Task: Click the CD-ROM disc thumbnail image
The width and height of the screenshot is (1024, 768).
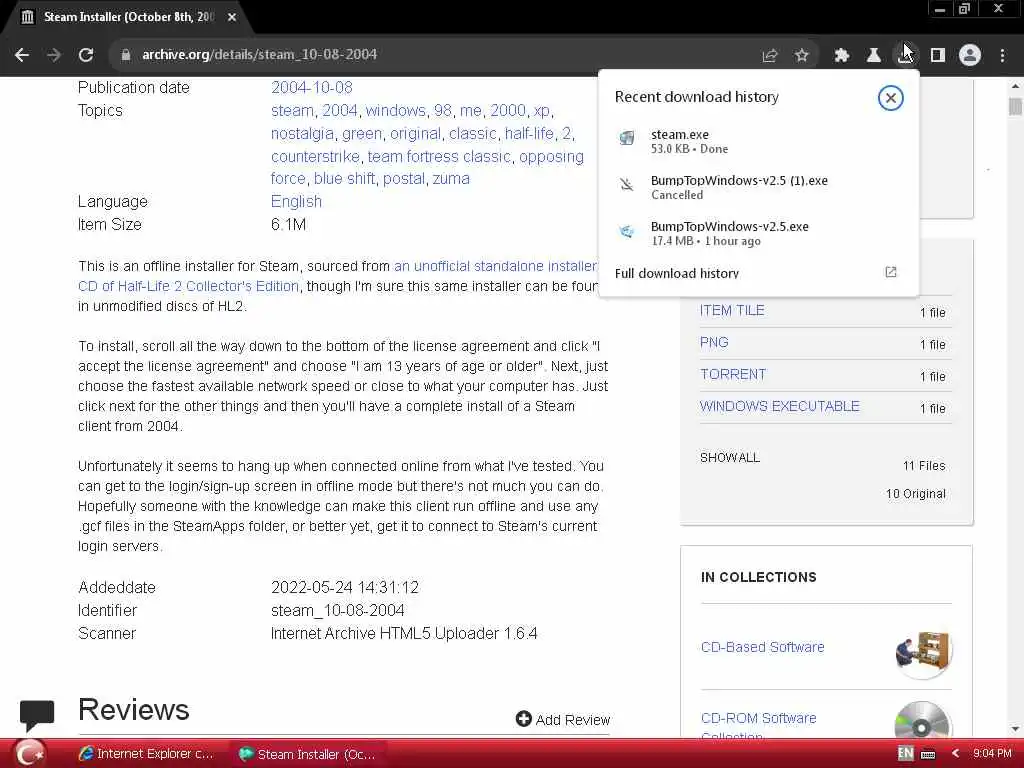Action: [922, 720]
